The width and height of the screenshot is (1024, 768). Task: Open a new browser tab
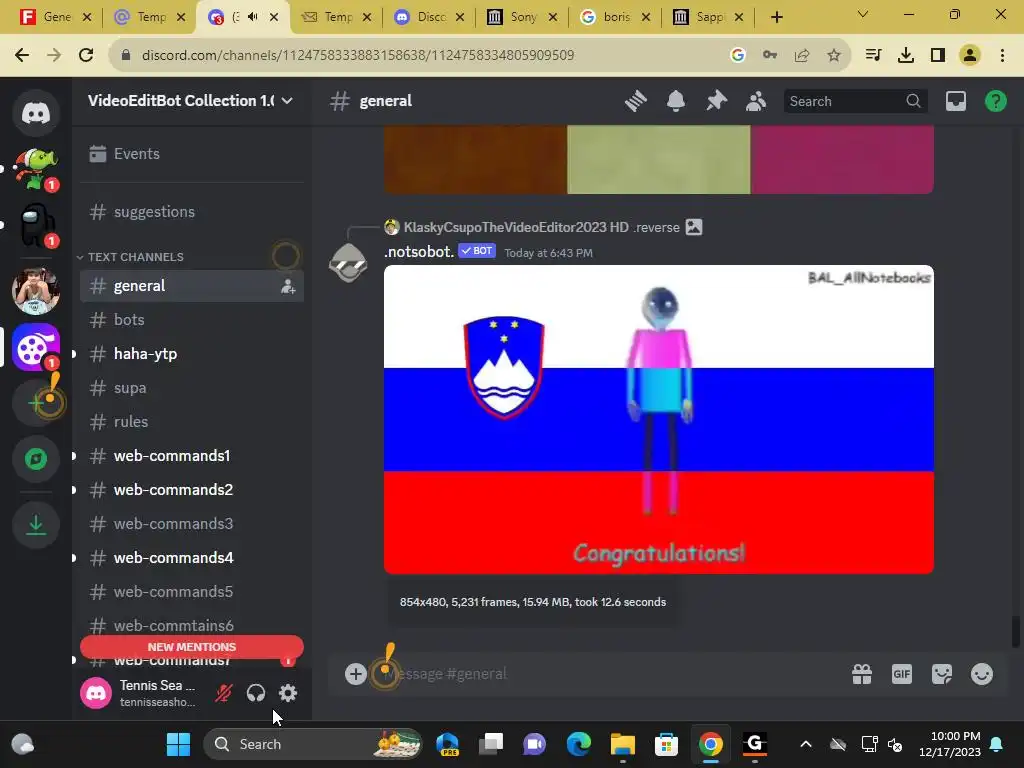tap(776, 17)
